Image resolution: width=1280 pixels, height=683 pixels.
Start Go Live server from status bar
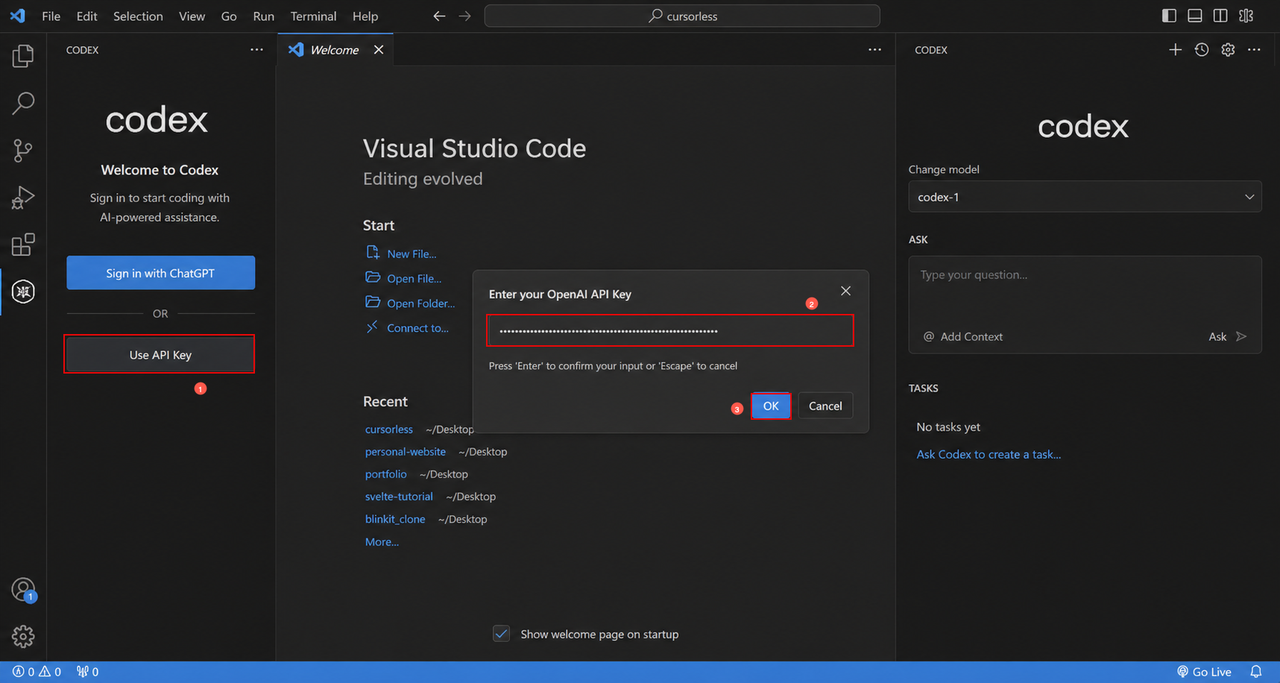click(x=1204, y=672)
